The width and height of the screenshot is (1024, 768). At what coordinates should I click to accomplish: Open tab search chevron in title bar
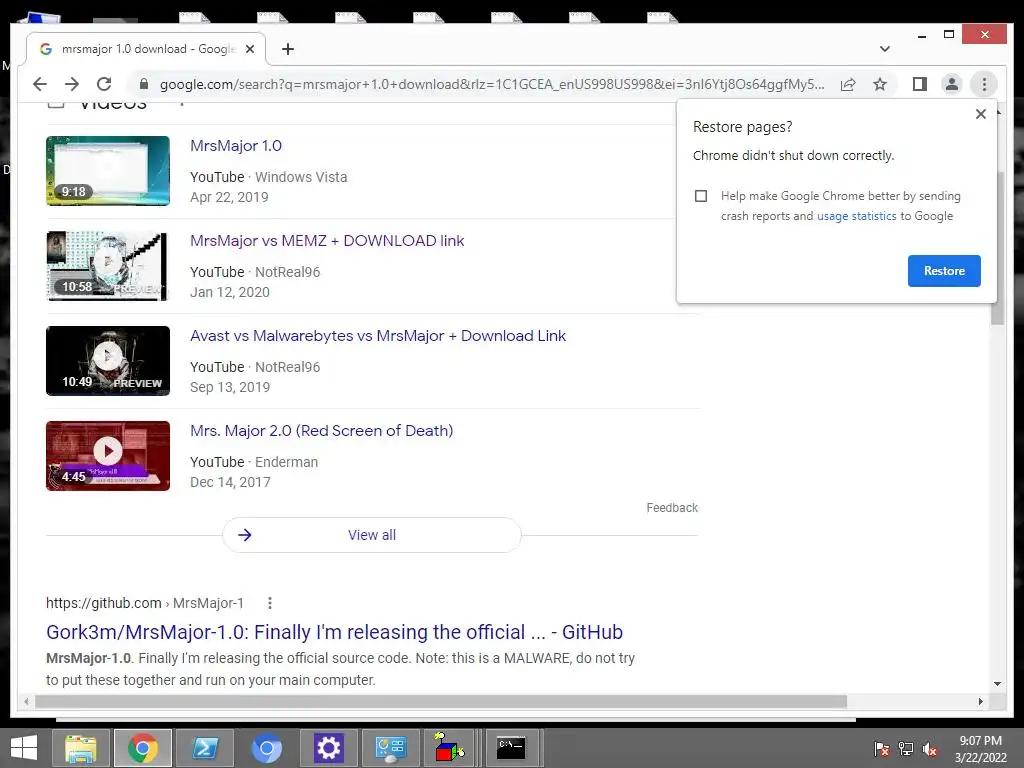click(x=884, y=49)
